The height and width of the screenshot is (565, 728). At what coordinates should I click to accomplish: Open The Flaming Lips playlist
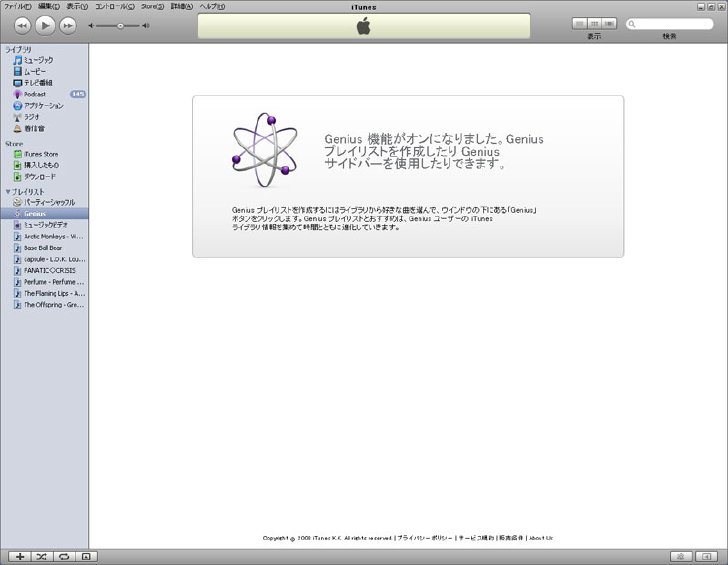coord(49,293)
